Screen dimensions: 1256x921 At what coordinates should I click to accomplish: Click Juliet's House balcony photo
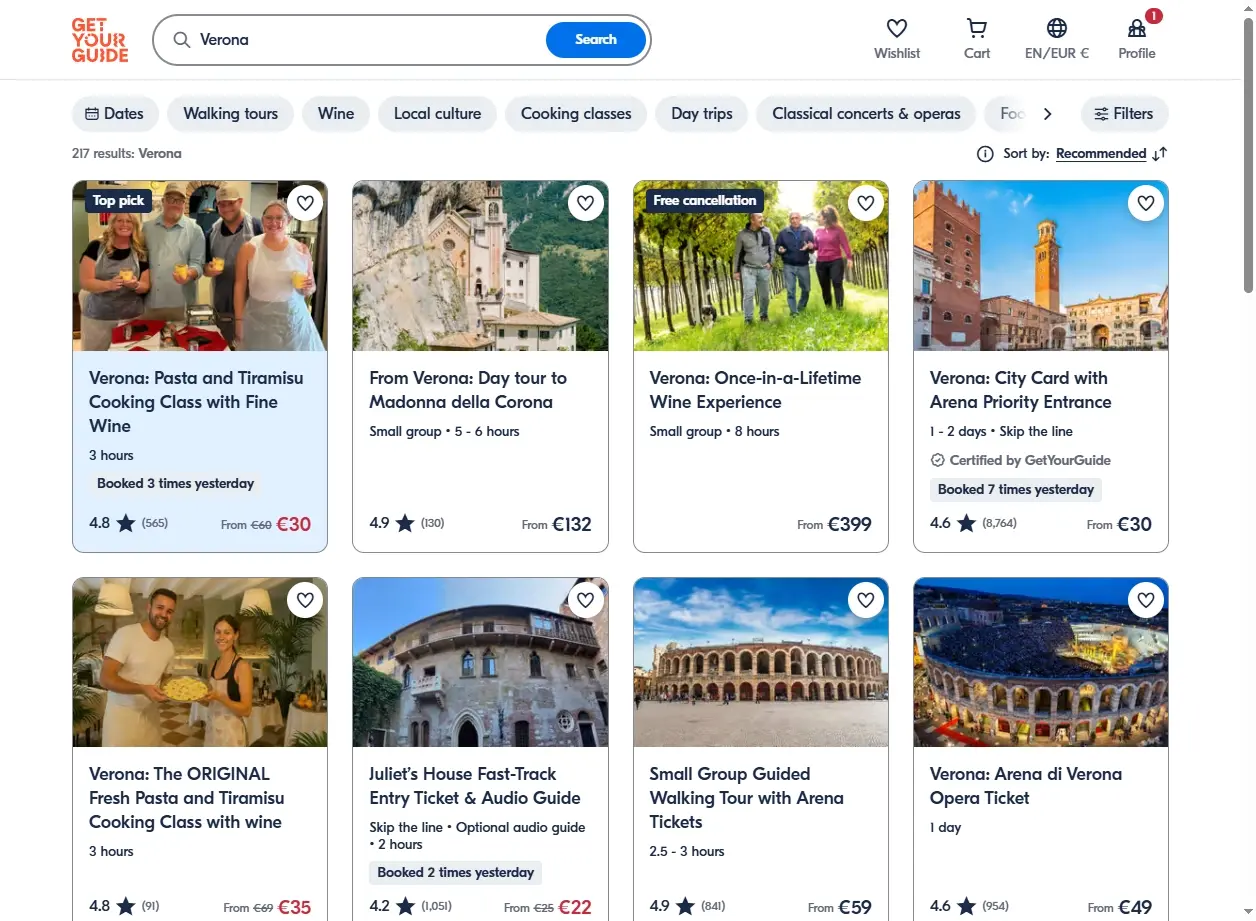pyautogui.click(x=480, y=662)
